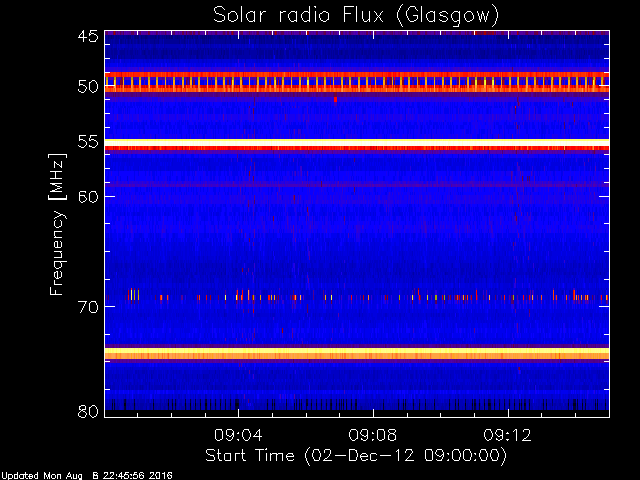Viewport: 640px width, 480px height.
Task: Click the "Frequency [MHz]" axis label
Action: [x=57, y=224]
